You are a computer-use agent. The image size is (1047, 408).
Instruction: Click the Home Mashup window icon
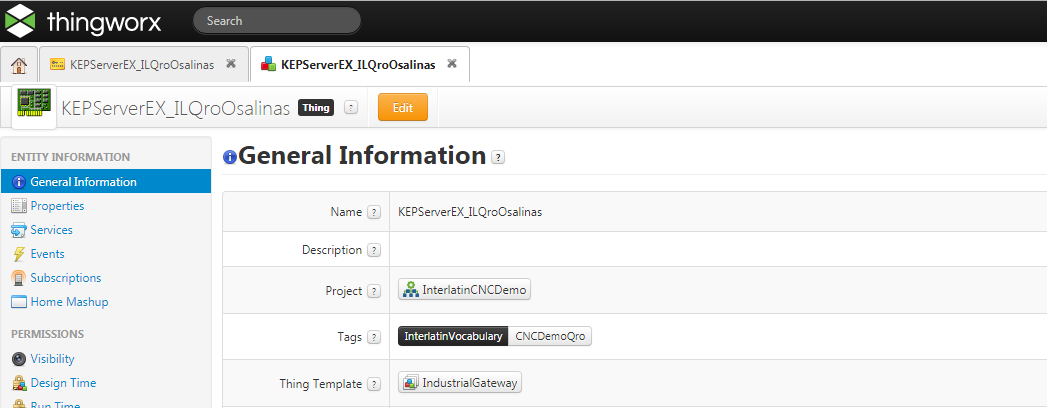(x=19, y=302)
